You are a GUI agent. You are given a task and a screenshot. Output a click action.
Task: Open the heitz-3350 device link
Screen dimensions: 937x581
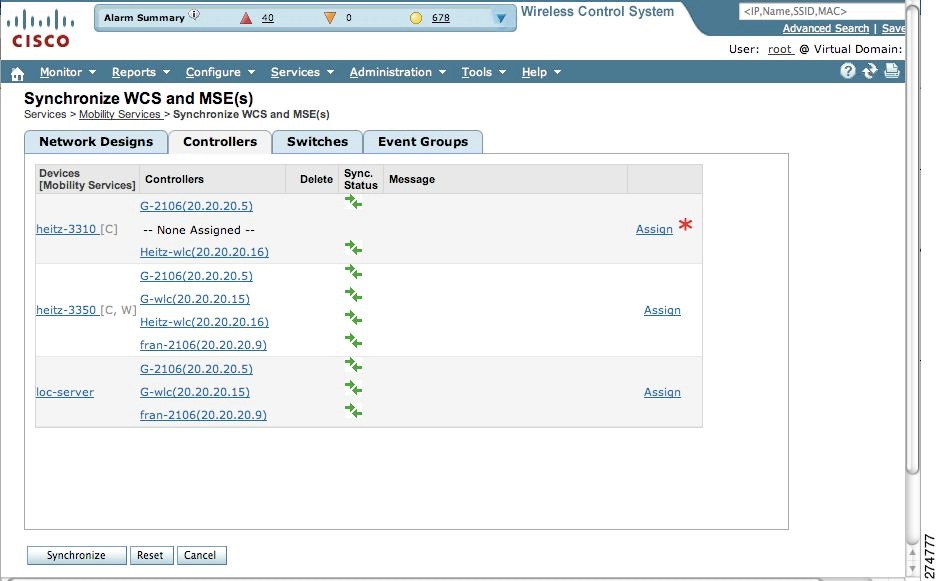(x=66, y=310)
